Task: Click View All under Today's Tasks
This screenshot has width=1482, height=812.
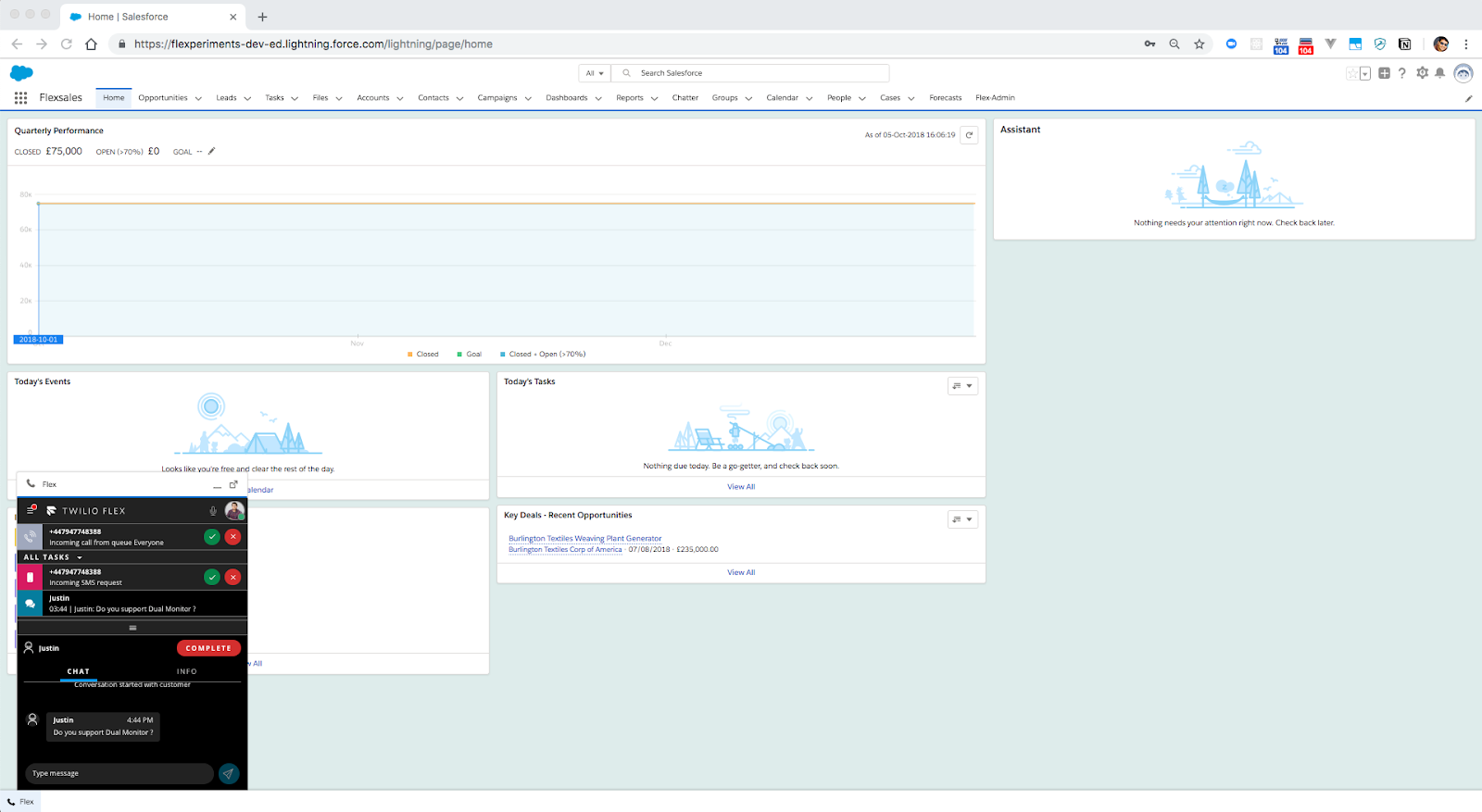Action: (x=741, y=486)
